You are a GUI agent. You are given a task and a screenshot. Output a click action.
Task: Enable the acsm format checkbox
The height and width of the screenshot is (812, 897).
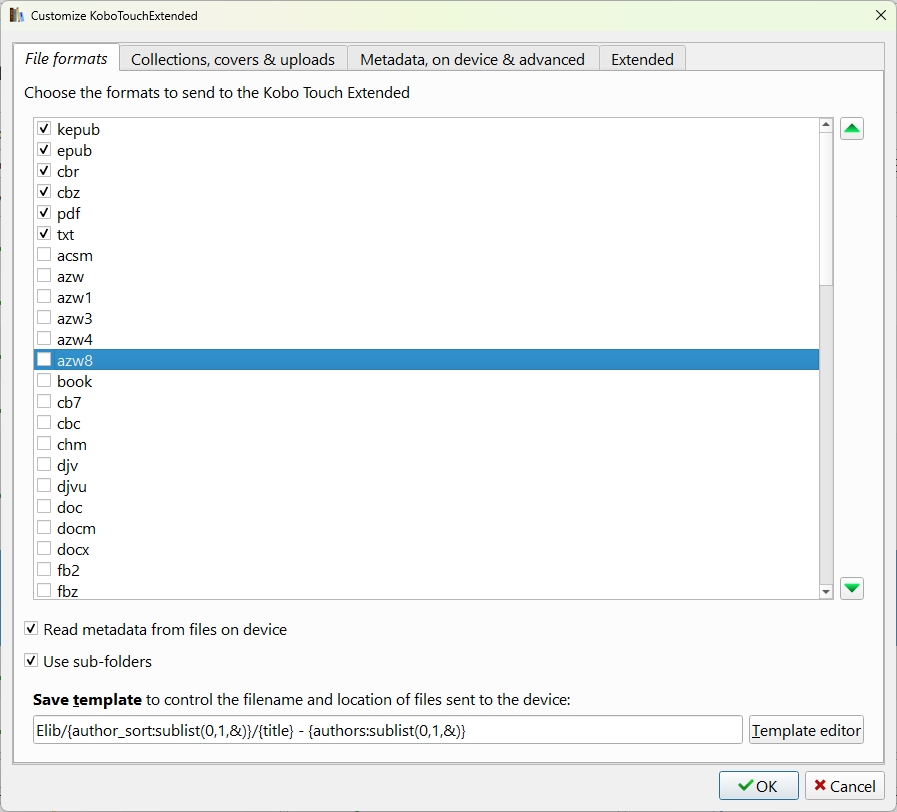44,255
